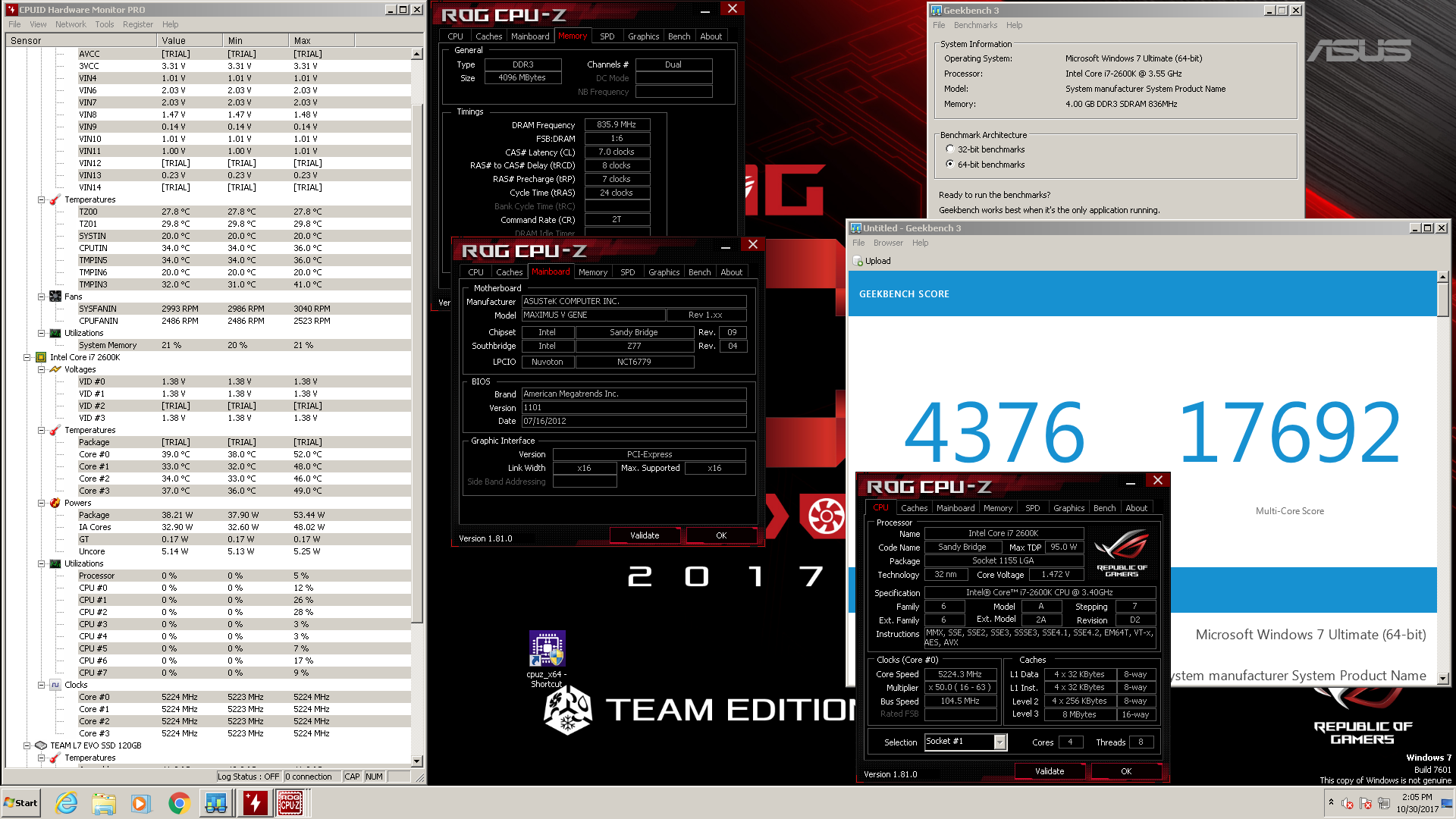Click the Value column header in HWMonitor
1456x819 pixels.
pos(190,41)
